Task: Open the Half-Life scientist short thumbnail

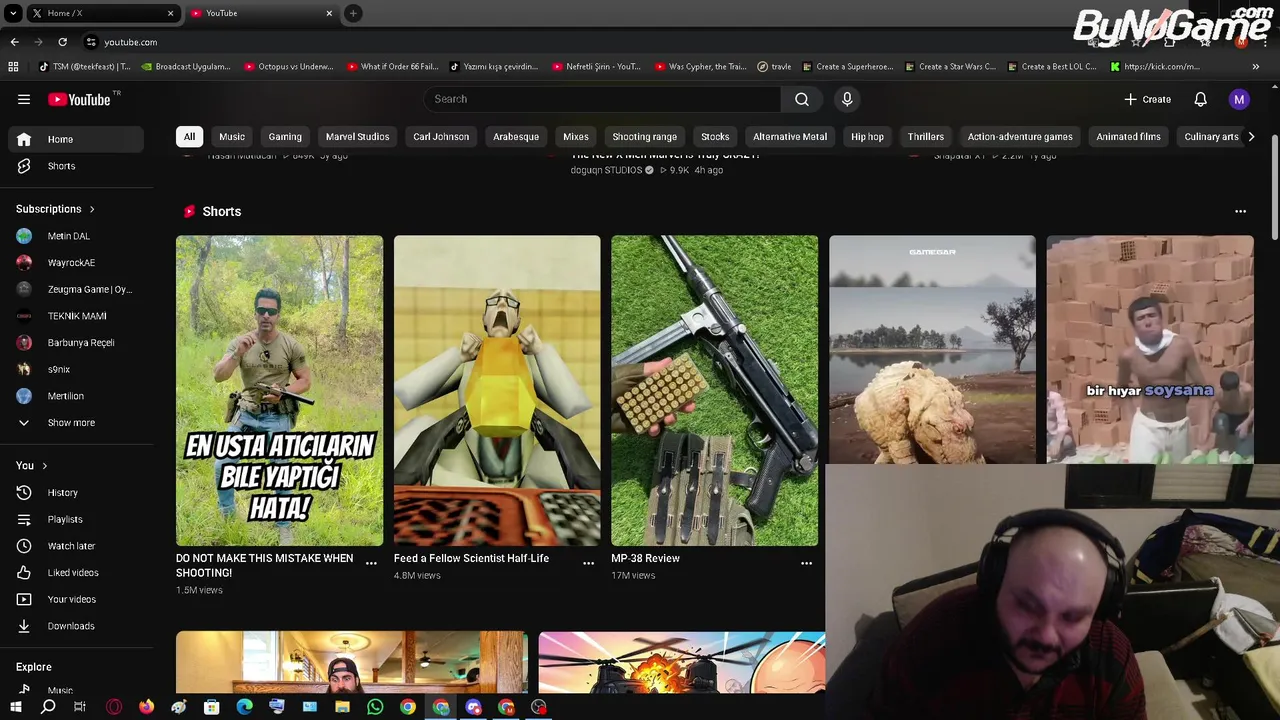Action: point(497,390)
